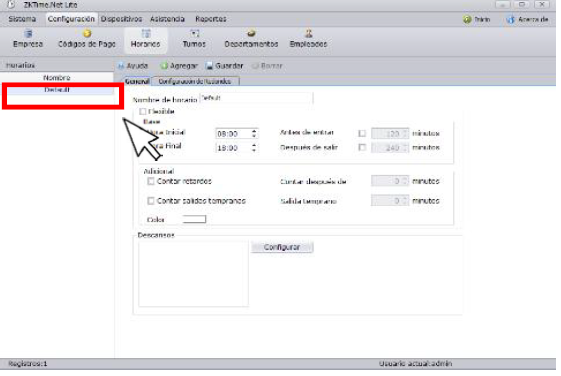Open the Empleados section
Viewport: 561px width, 376px height.
tap(308, 39)
